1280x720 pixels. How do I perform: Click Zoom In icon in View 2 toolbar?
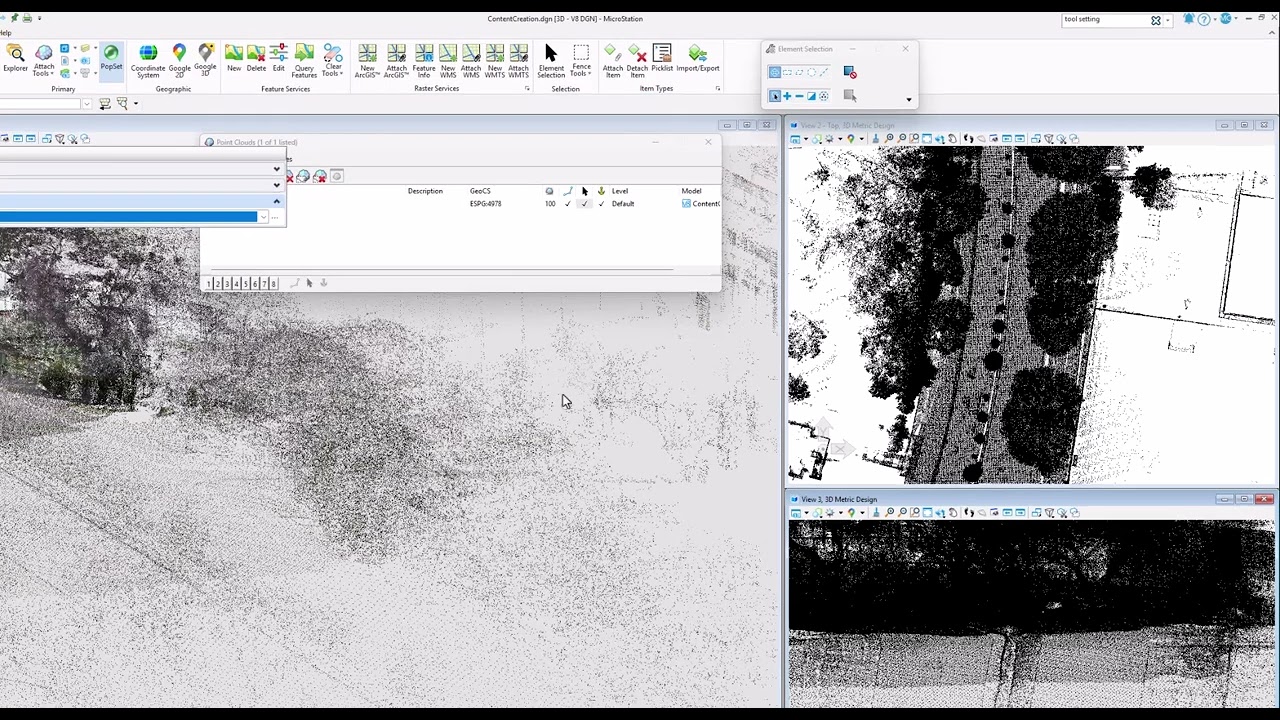pyautogui.click(x=889, y=138)
